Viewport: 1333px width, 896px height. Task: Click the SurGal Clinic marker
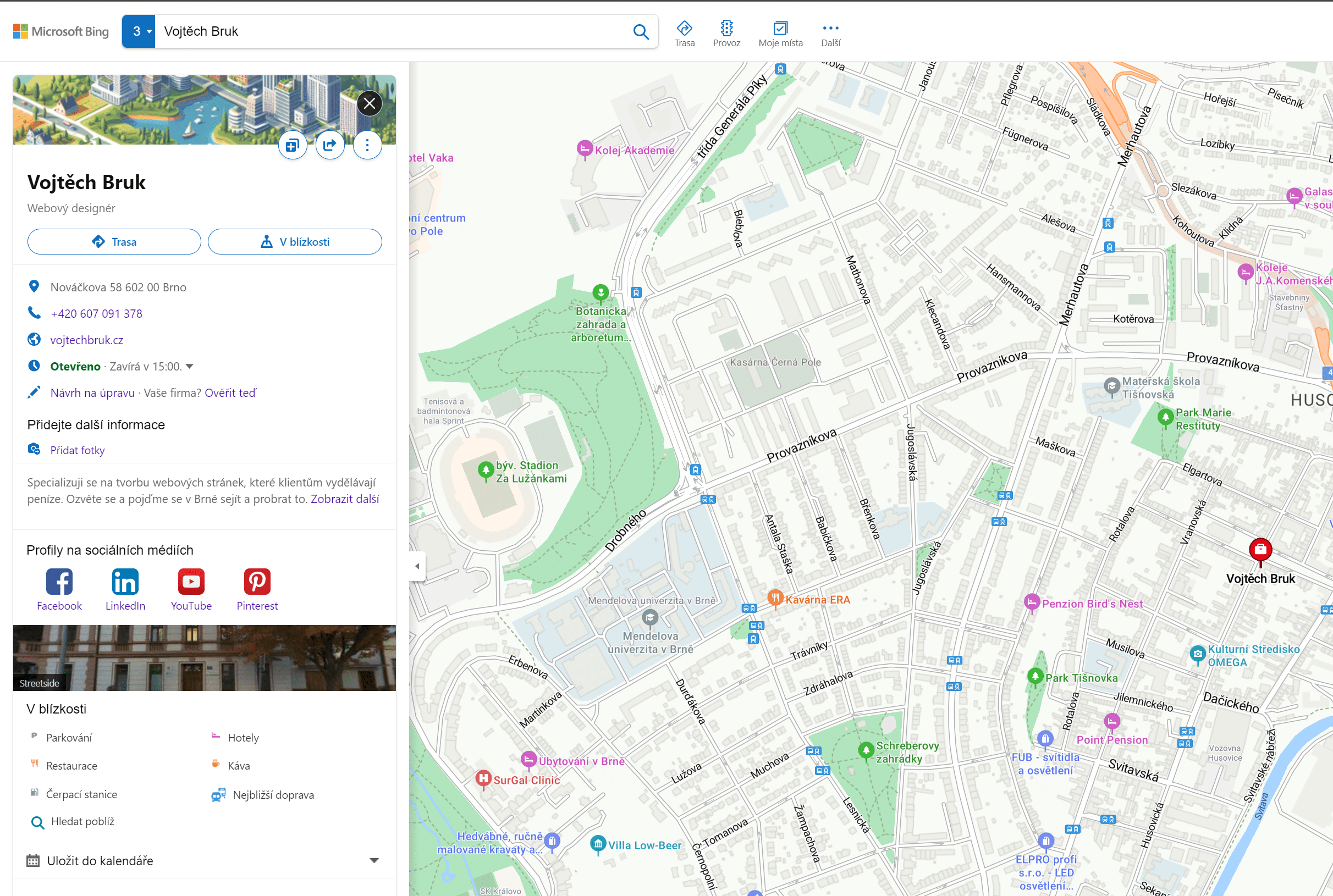tap(483, 779)
